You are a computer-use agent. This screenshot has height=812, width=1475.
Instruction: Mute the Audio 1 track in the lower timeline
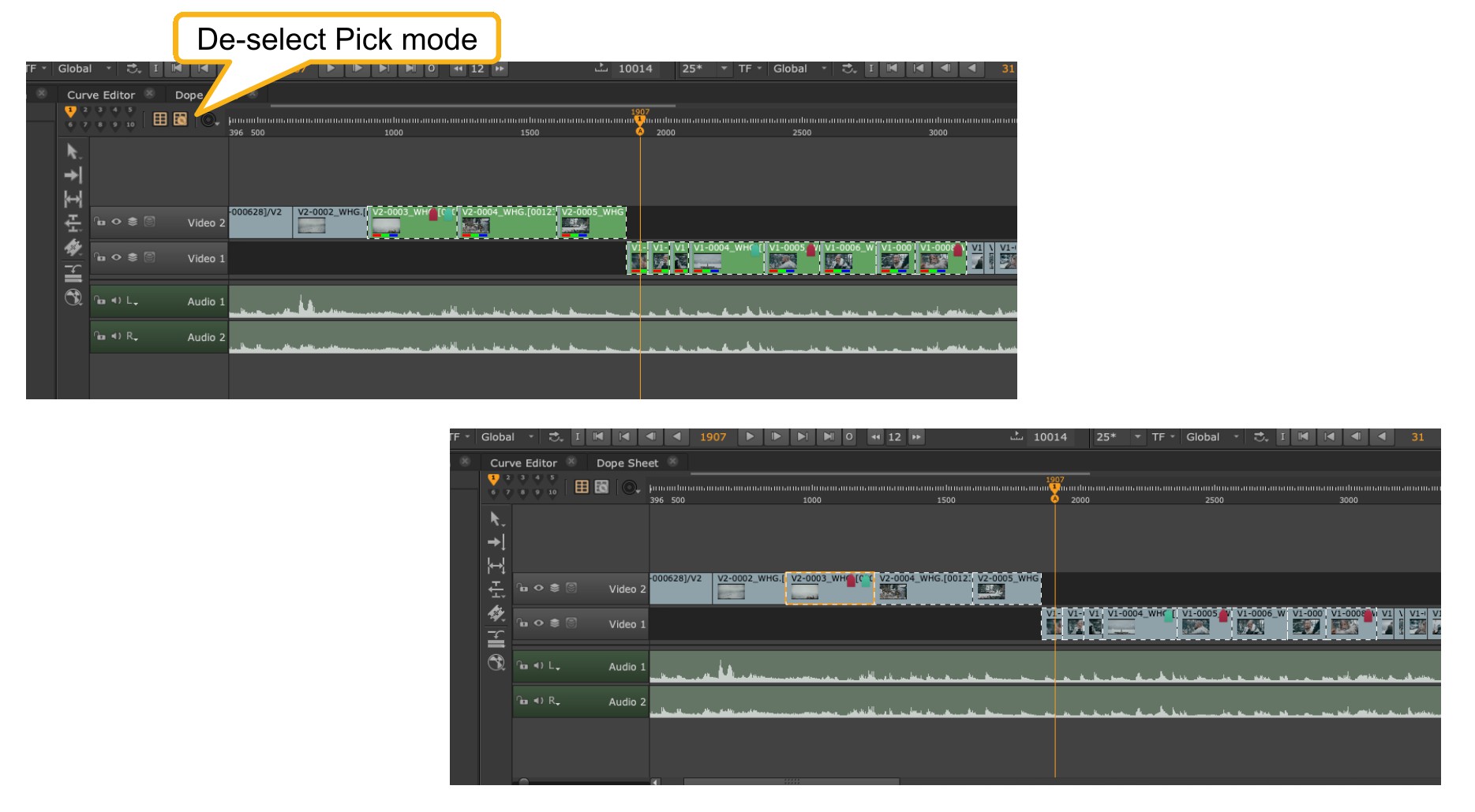(x=538, y=666)
